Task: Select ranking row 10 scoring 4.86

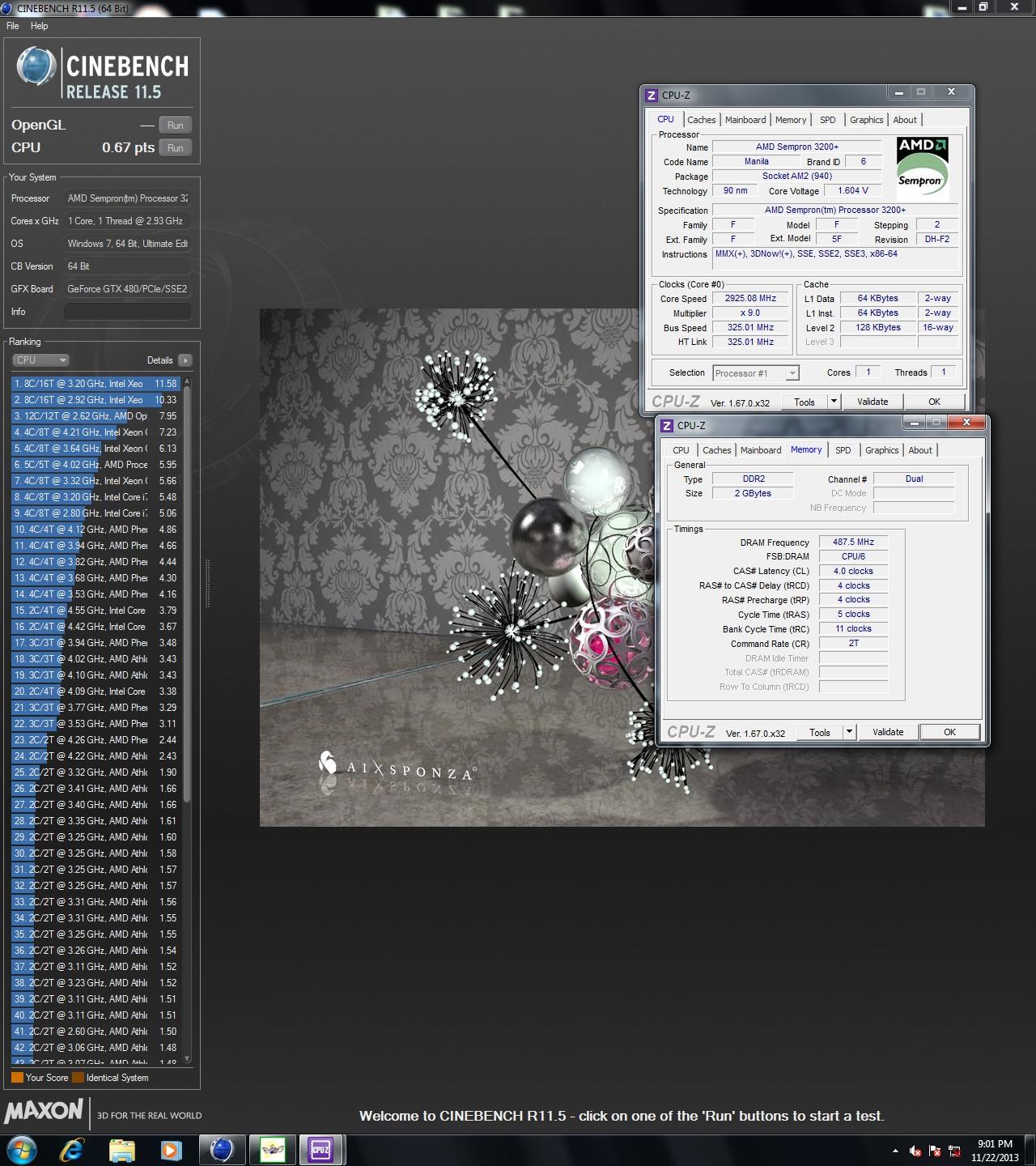Action: pyautogui.click(x=96, y=530)
